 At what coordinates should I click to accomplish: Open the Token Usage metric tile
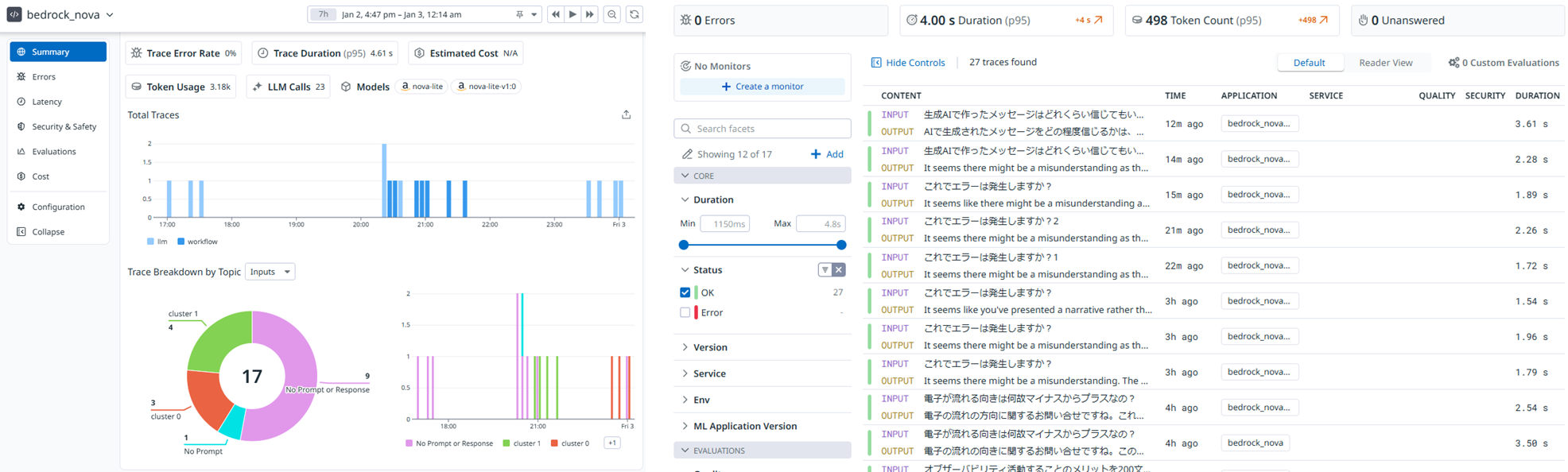(x=180, y=87)
